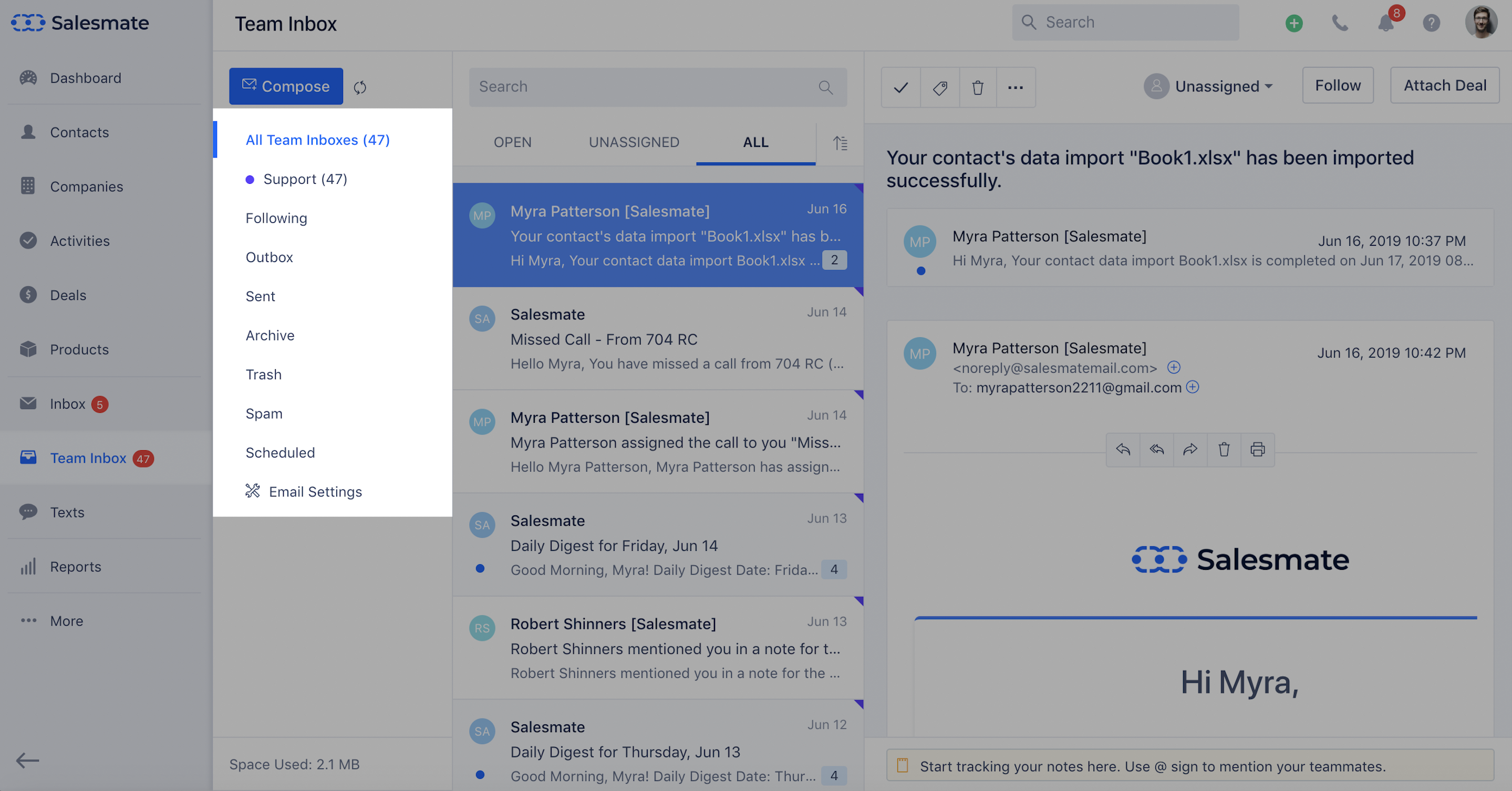This screenshot has height=791, width=1512.
Task: Print the email with printer icon
Action: (x=1257, y=450)
